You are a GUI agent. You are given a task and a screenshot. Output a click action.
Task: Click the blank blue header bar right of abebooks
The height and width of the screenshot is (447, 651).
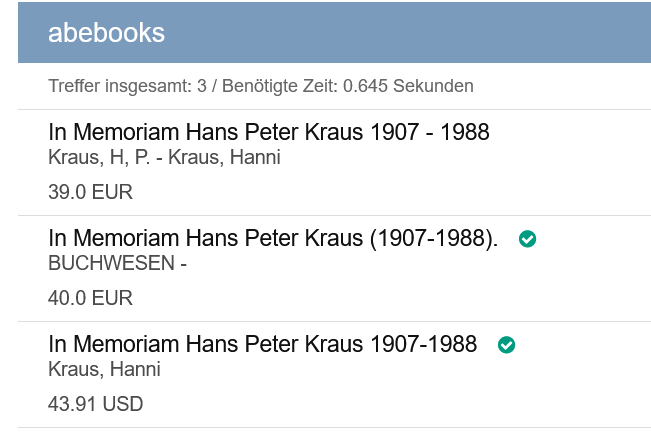[x=420, y=33]
